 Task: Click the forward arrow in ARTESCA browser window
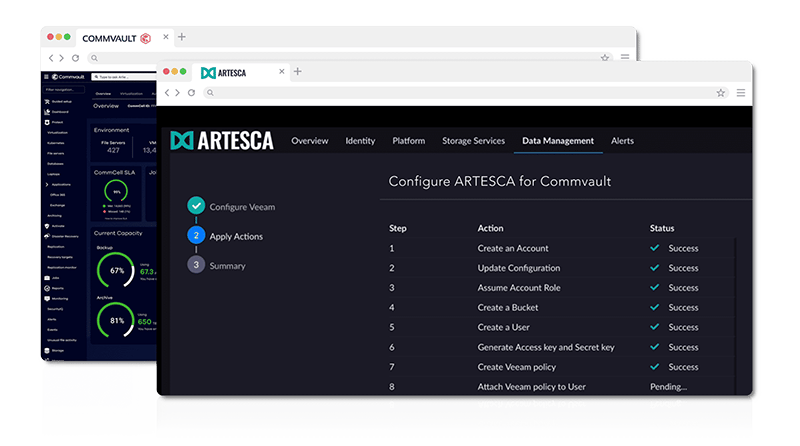coord(177,93)
